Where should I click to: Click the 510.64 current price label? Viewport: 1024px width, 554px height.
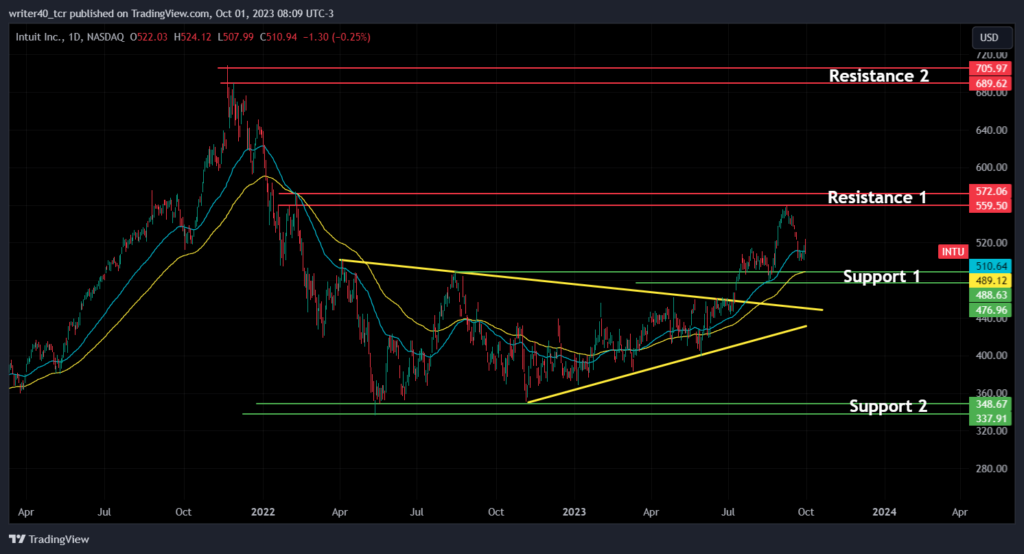pyautogui.click(x=991, y=267)
